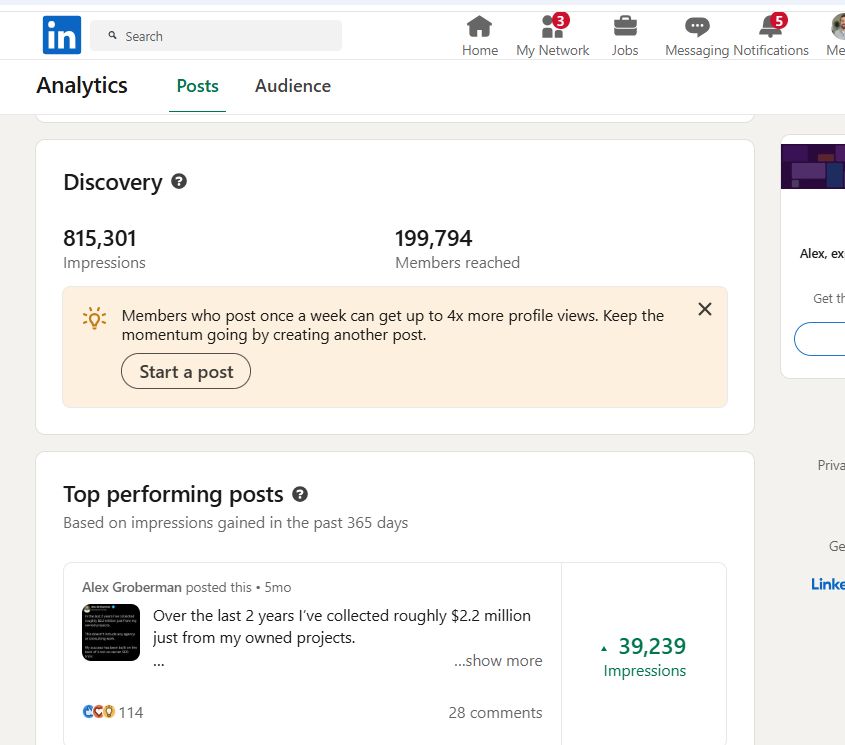845x745 pixels.
Task: Switch to the Audience tab
Action: (x=293, y=86)
